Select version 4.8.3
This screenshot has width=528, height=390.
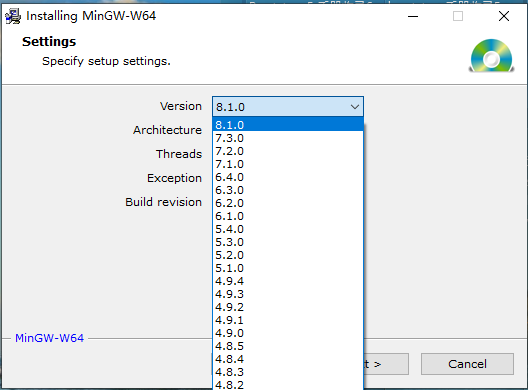pyautogui.click(x=288, y=372)
